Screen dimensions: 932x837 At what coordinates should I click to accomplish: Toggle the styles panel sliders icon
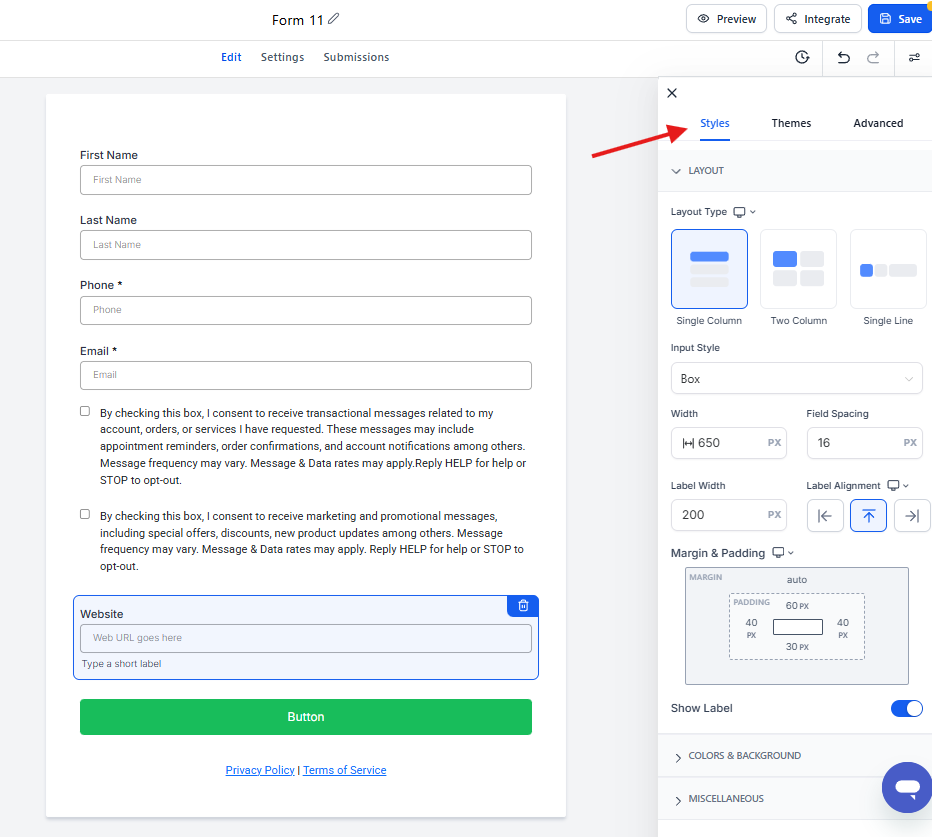click(914, 58)
